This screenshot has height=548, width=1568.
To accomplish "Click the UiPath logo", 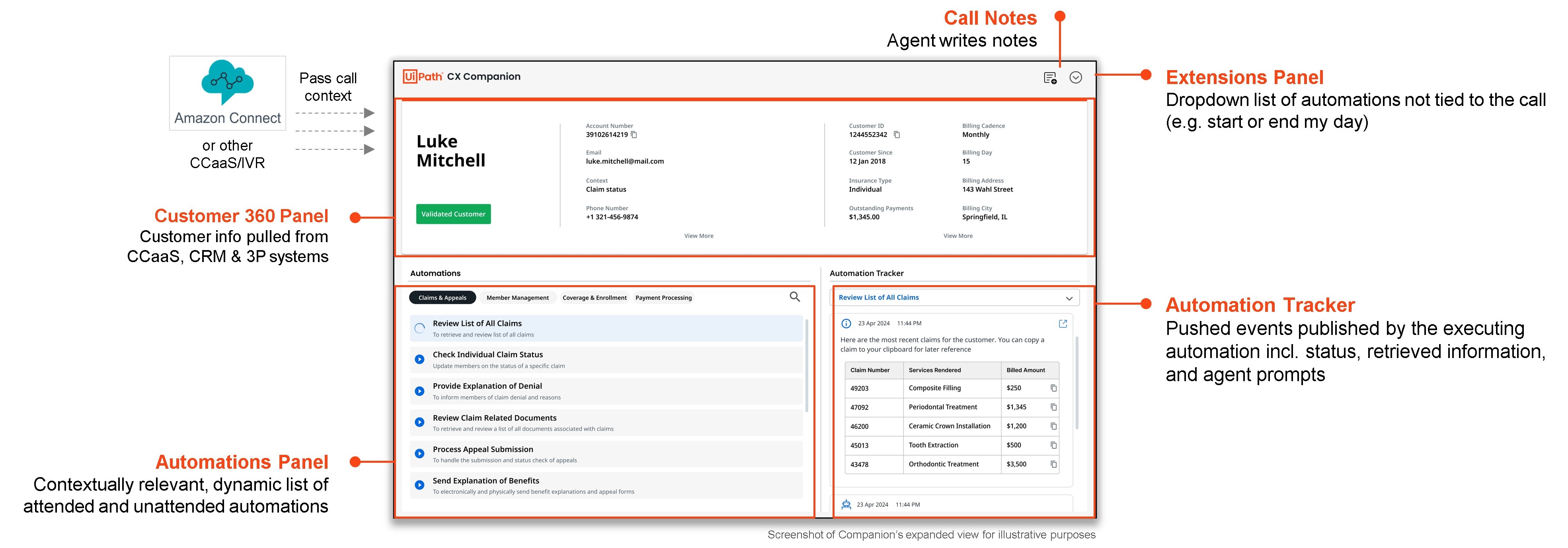I will click(x=422, y=77).
